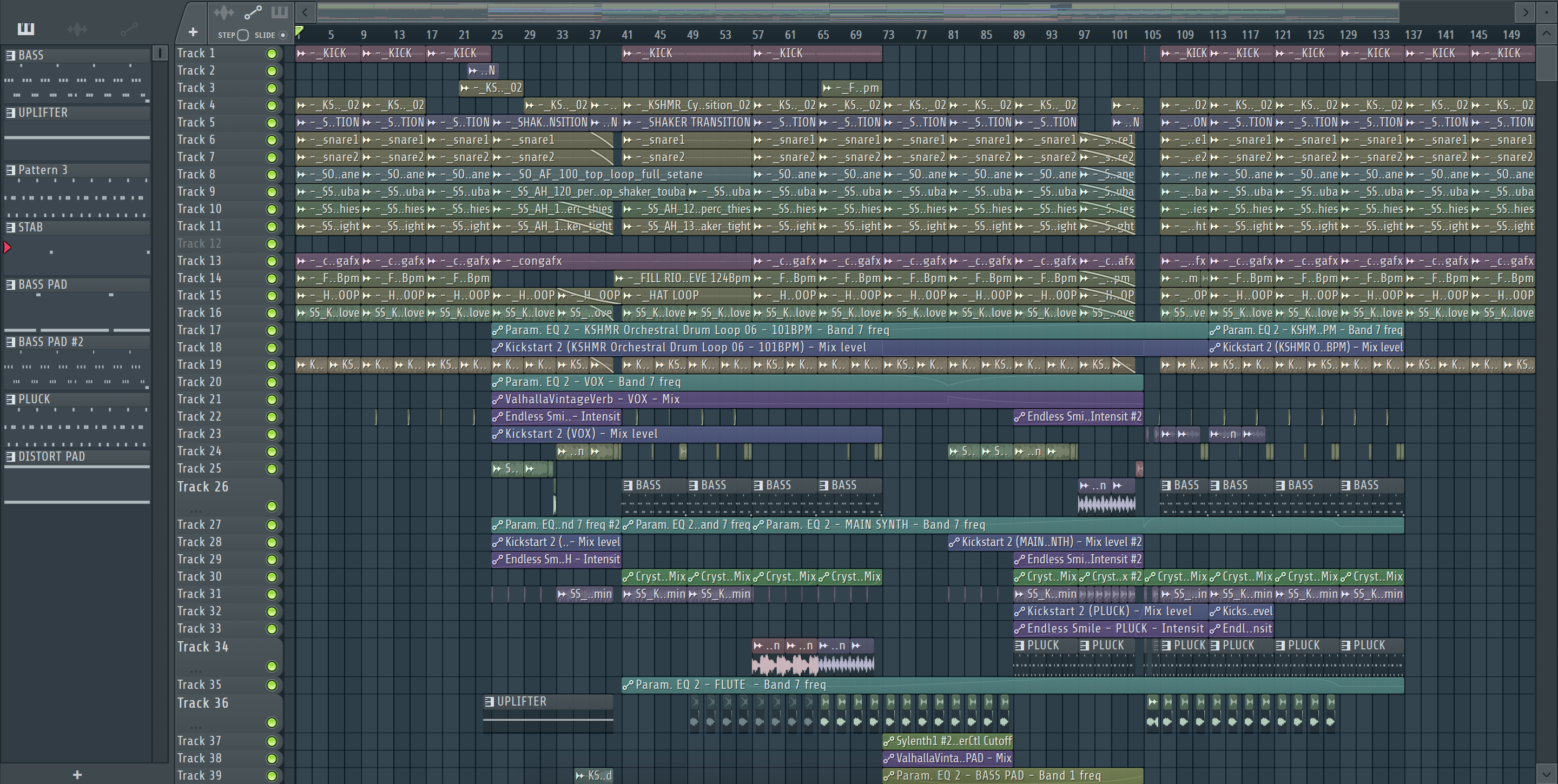Select the Endless Smi..Intensit #2 clip on Track 22

1078,416
